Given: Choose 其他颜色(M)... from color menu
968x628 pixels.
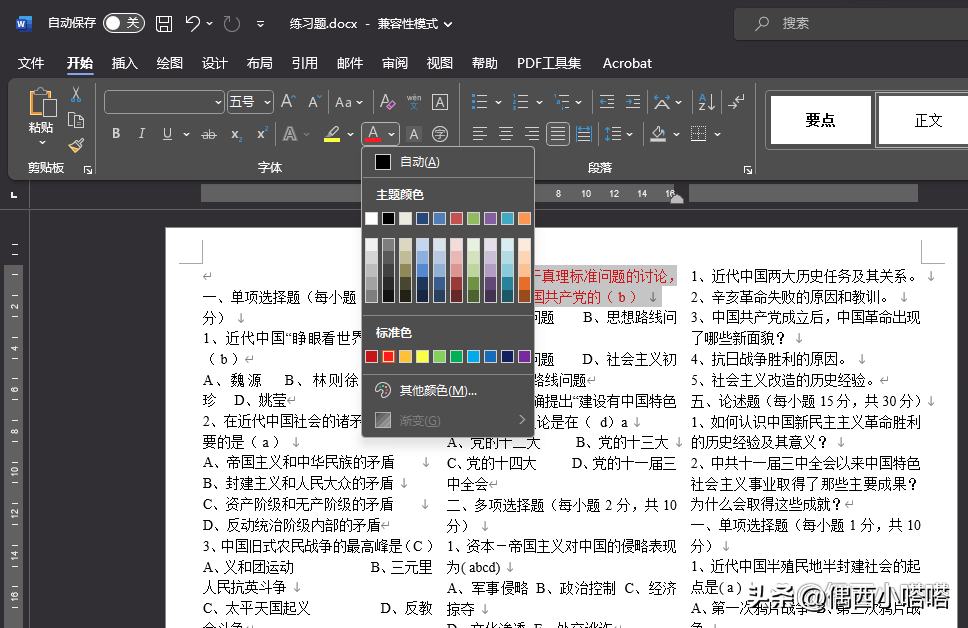Looking at the screenshot, I should (436, 390).
